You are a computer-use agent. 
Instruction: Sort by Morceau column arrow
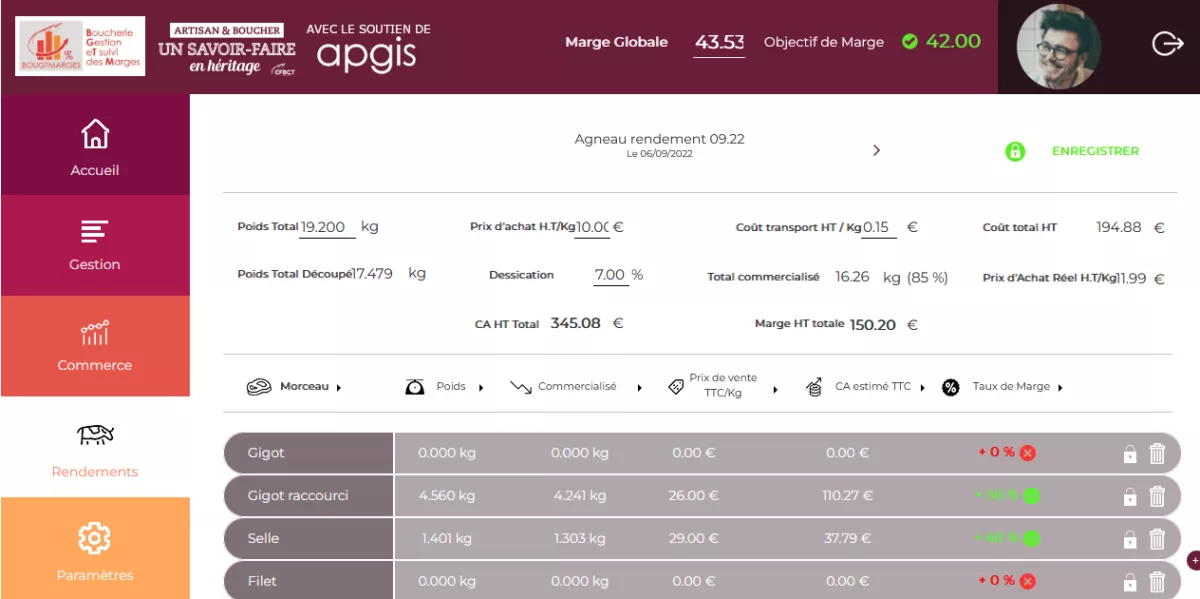point(339,388)
